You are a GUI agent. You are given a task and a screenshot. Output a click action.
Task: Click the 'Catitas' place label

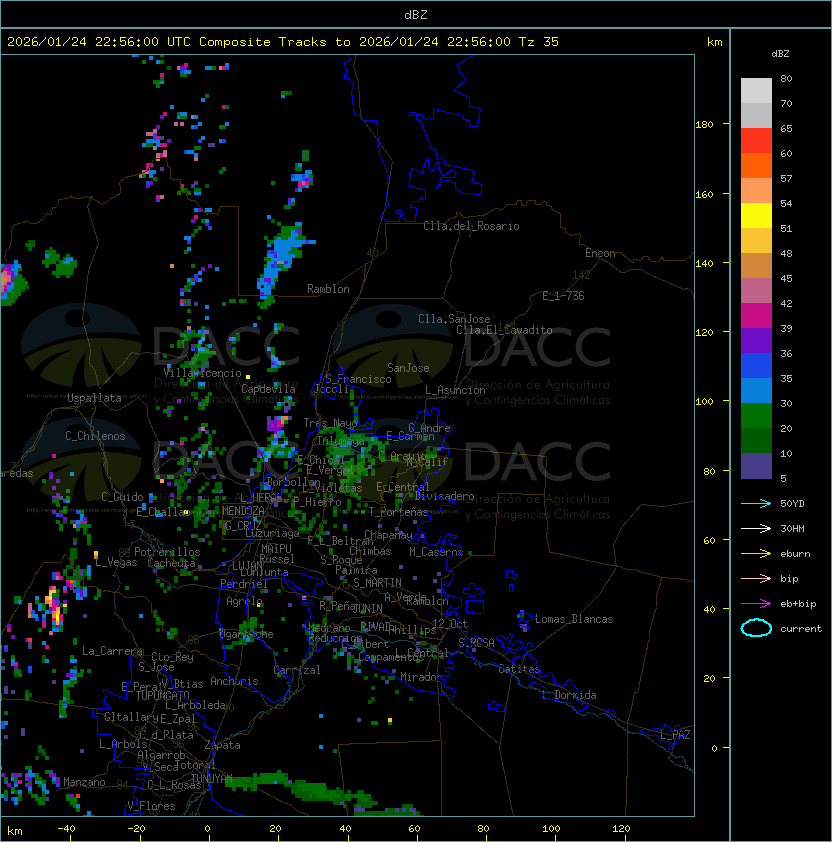(519, 669)
